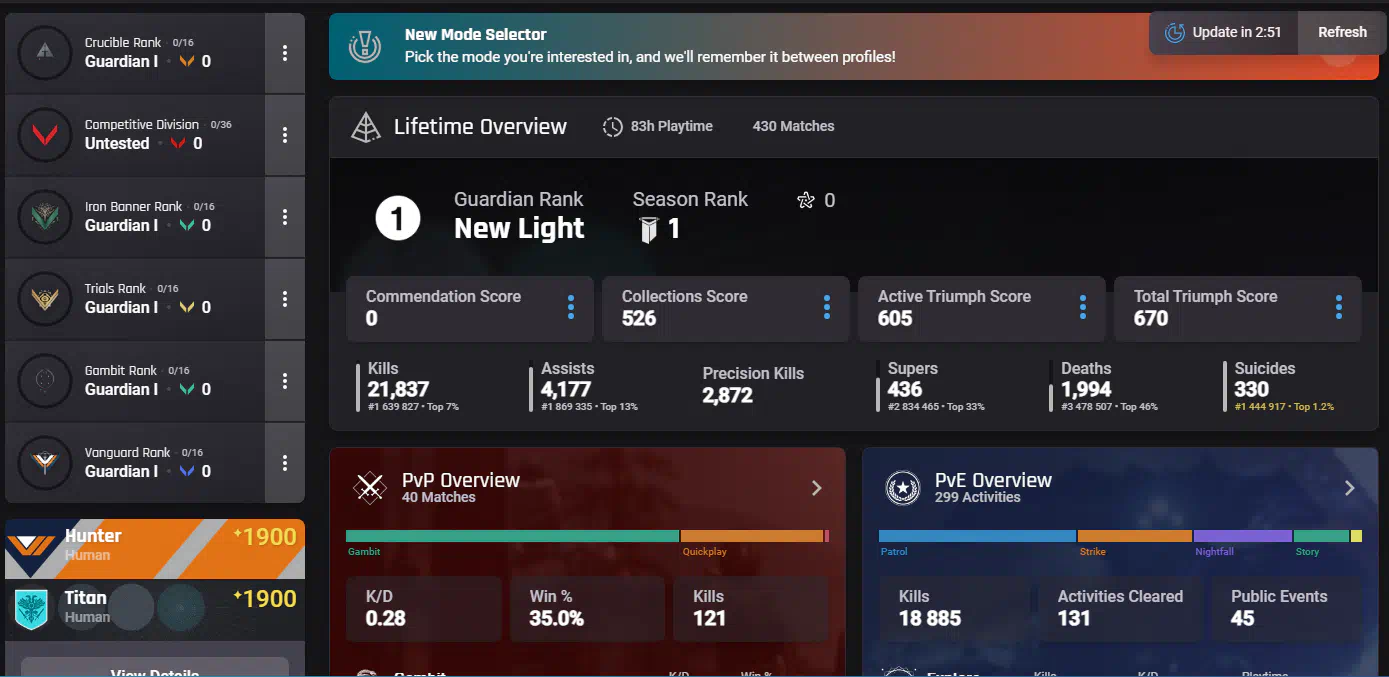This screenshot has height=677, width=1389.
Task: Click the Iron Banner Rank emblem
Action: [45, 216]
